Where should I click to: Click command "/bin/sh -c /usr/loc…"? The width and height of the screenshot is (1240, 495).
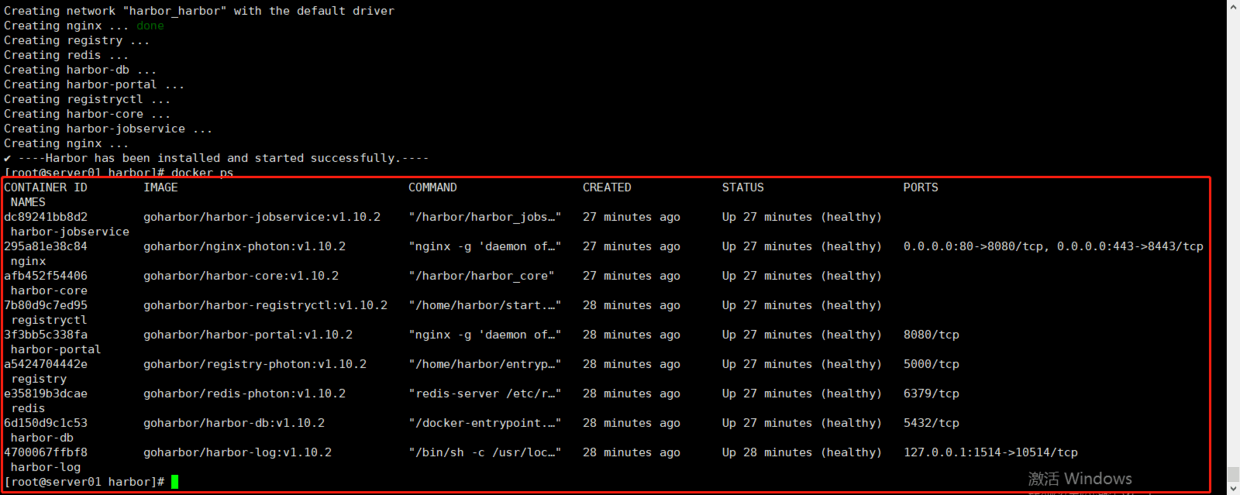point(485,453)
